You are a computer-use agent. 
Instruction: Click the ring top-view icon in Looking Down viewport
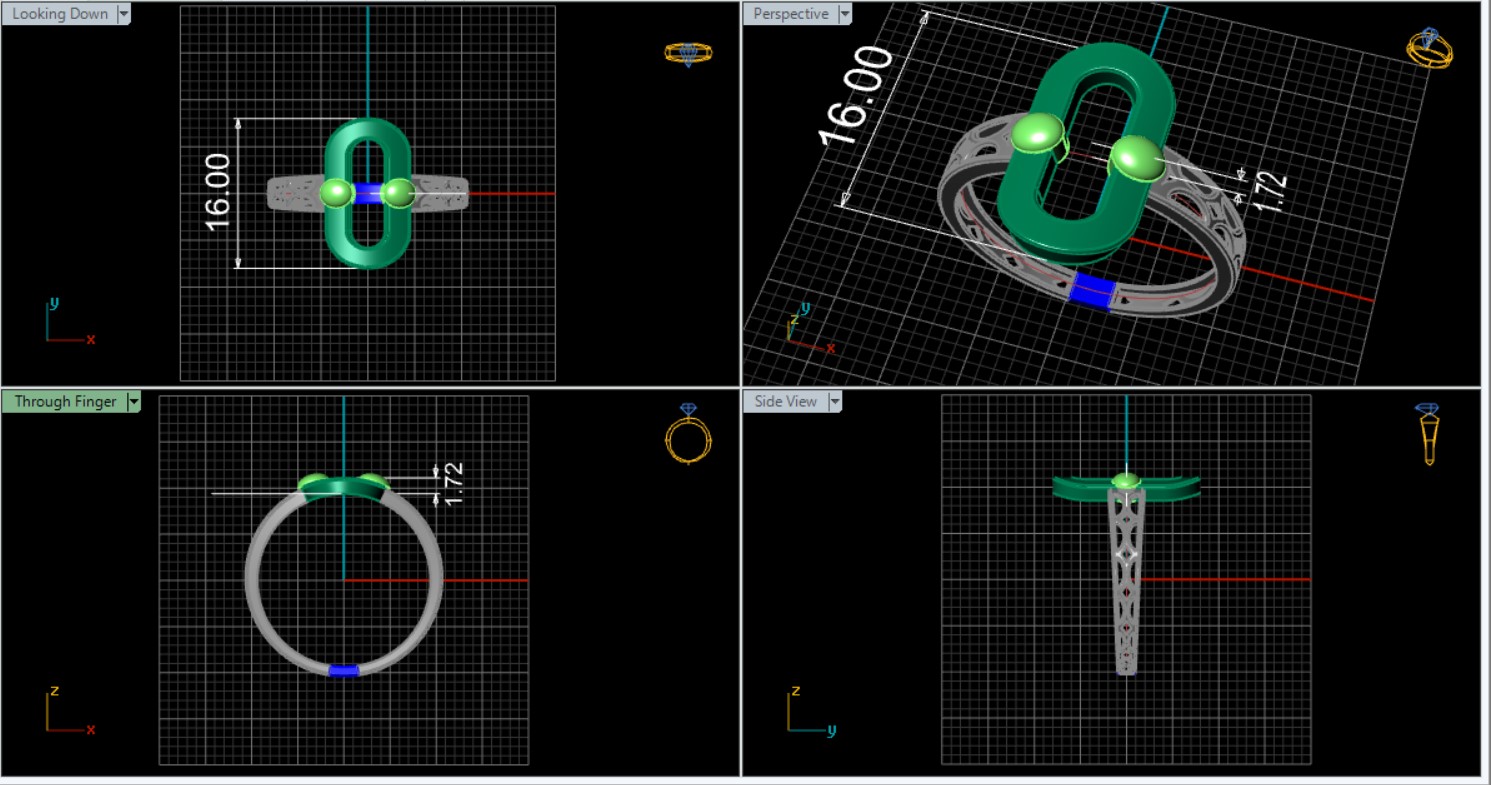tap(688, 53)
